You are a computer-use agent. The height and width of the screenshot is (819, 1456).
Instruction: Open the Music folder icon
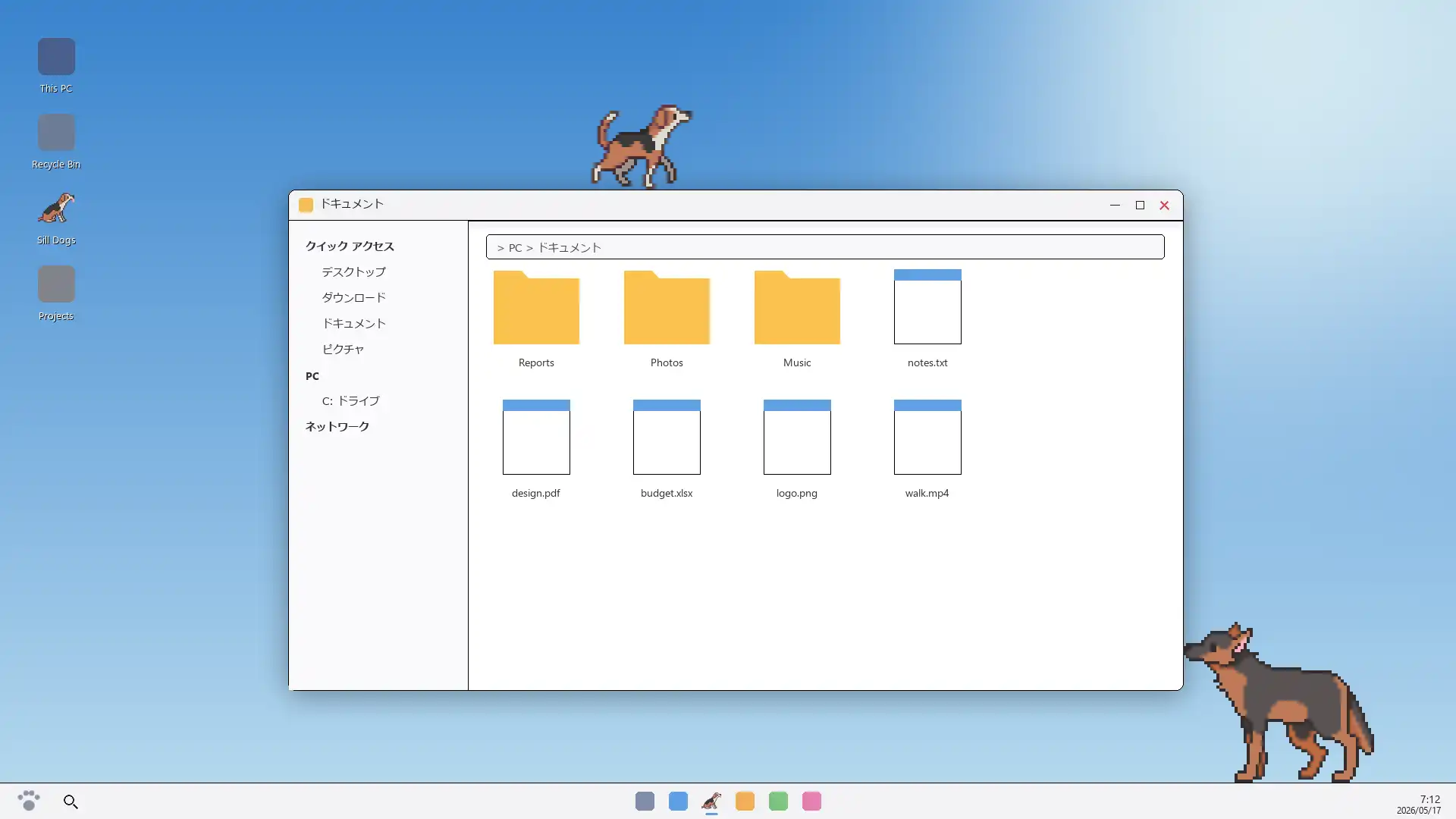pos(797,307)
